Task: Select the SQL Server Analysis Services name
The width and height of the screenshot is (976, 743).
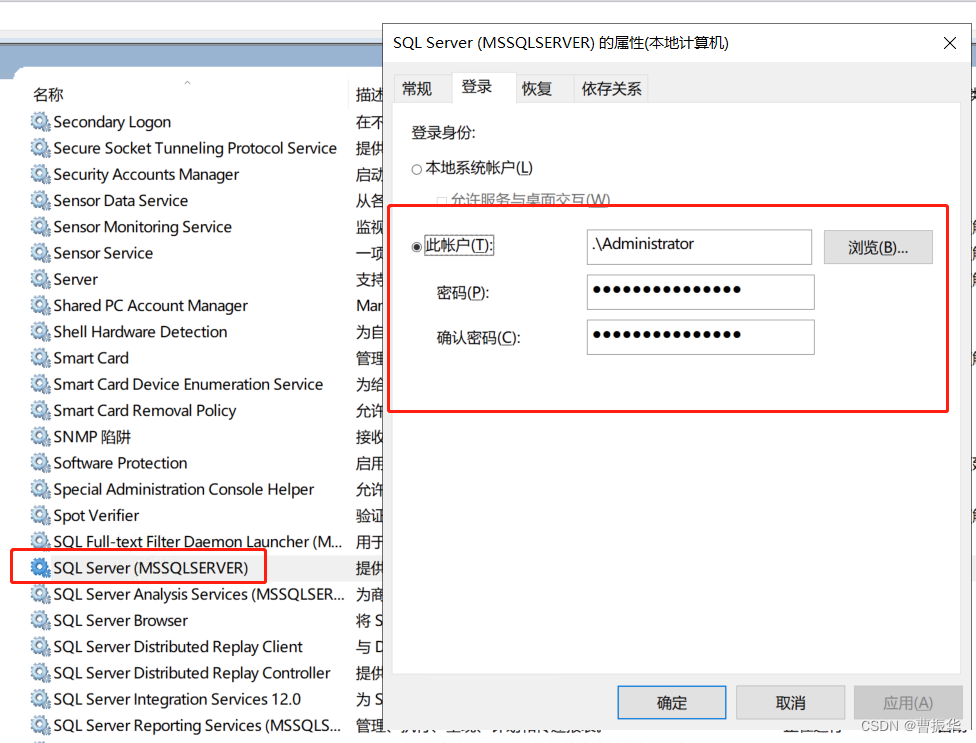Action: click(199, 594)
